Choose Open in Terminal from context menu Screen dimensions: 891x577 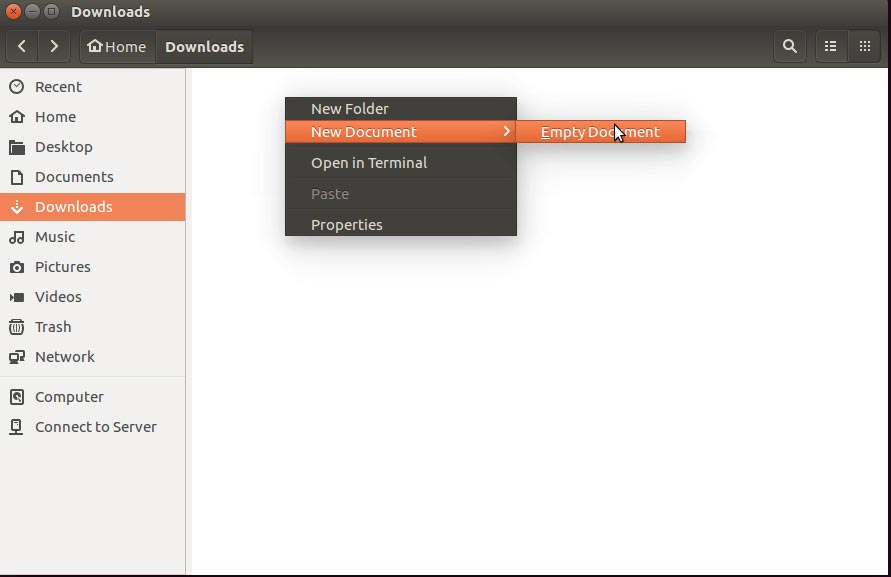[369, 162]
